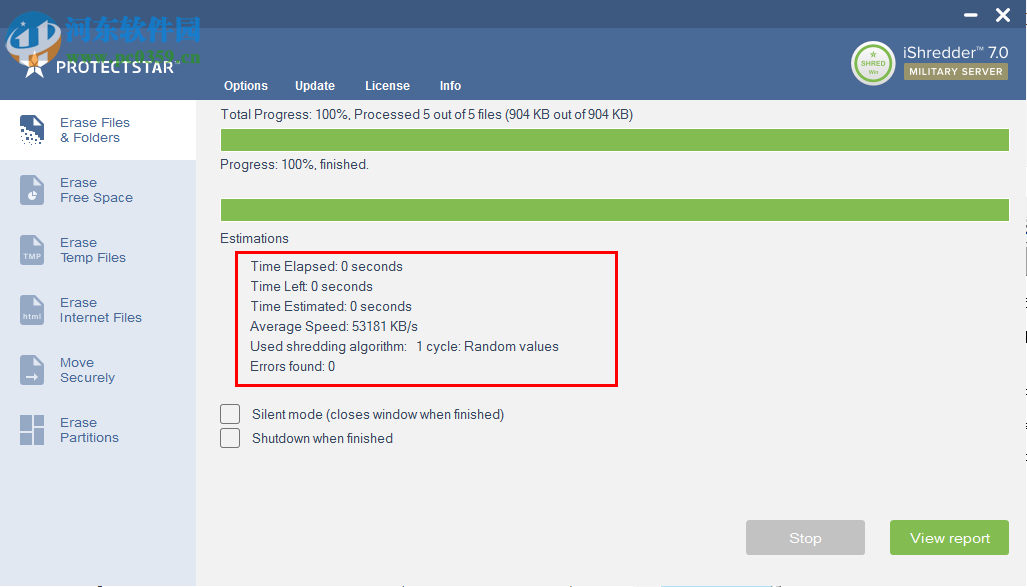
Task: Click 'Time Elapsed: 0 seconds' line
Action: tap(326, 267)
